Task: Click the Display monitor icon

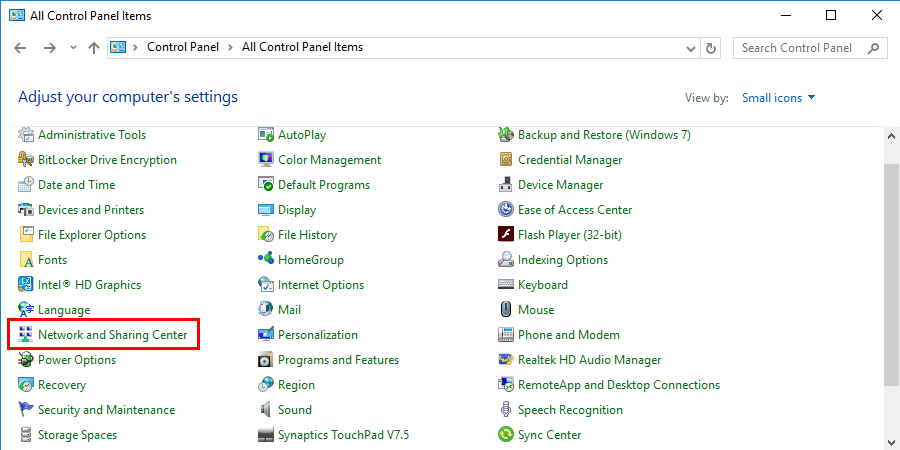Action: tap(266, 210)
